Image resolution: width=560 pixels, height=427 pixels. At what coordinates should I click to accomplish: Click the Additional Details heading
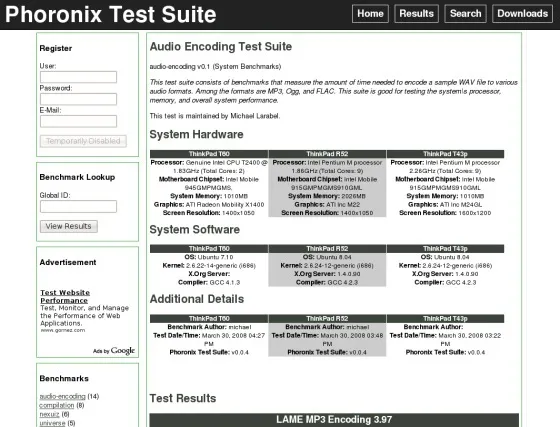coord(197,299)
